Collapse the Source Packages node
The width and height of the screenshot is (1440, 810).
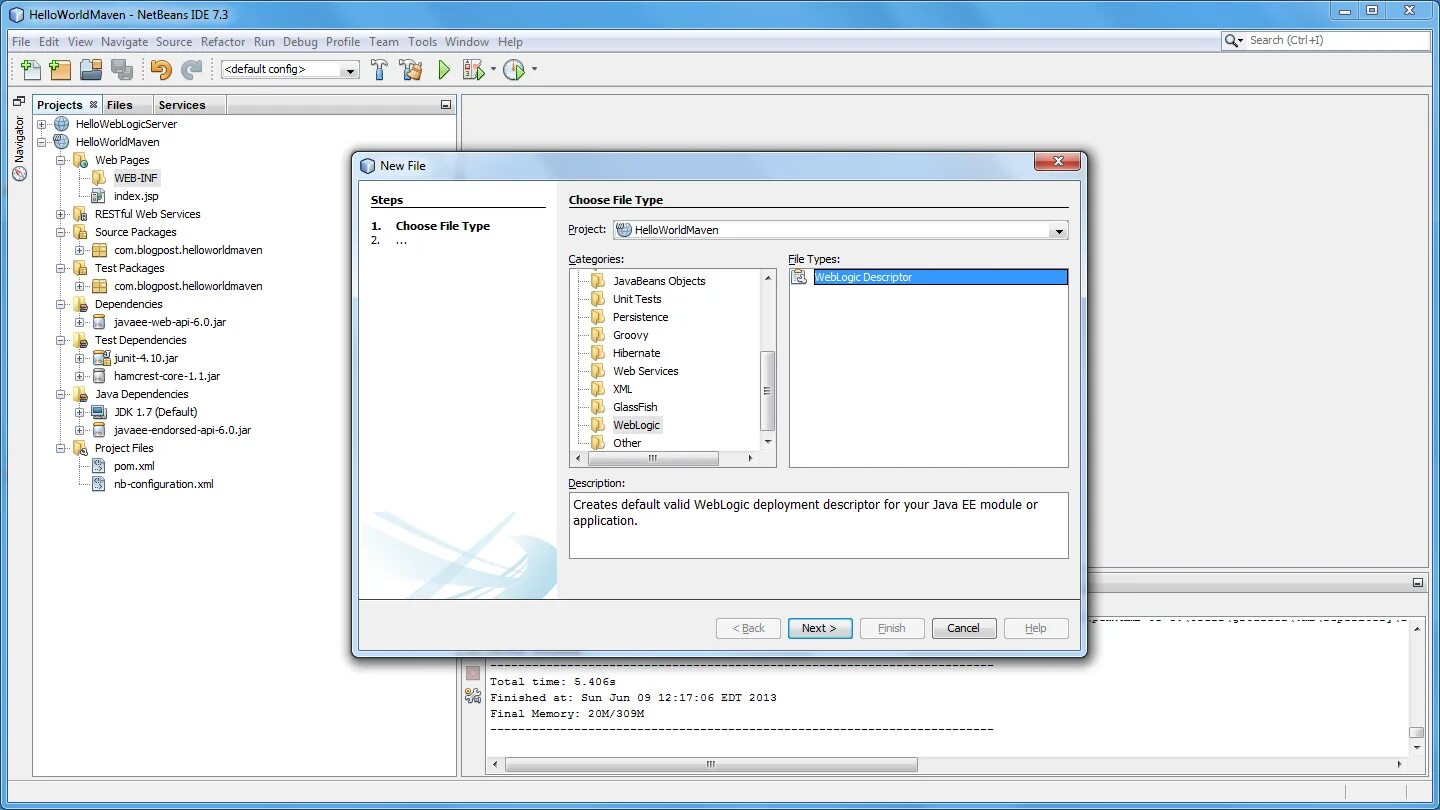coord(61,232)
